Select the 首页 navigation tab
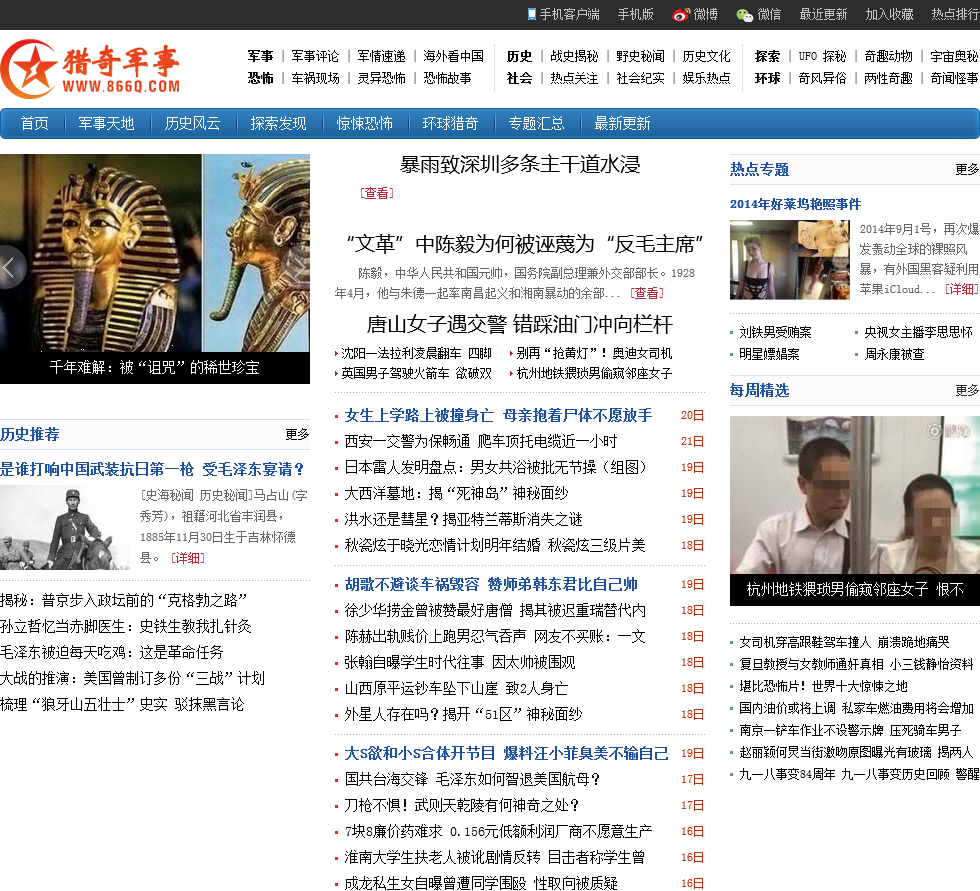 34,124
